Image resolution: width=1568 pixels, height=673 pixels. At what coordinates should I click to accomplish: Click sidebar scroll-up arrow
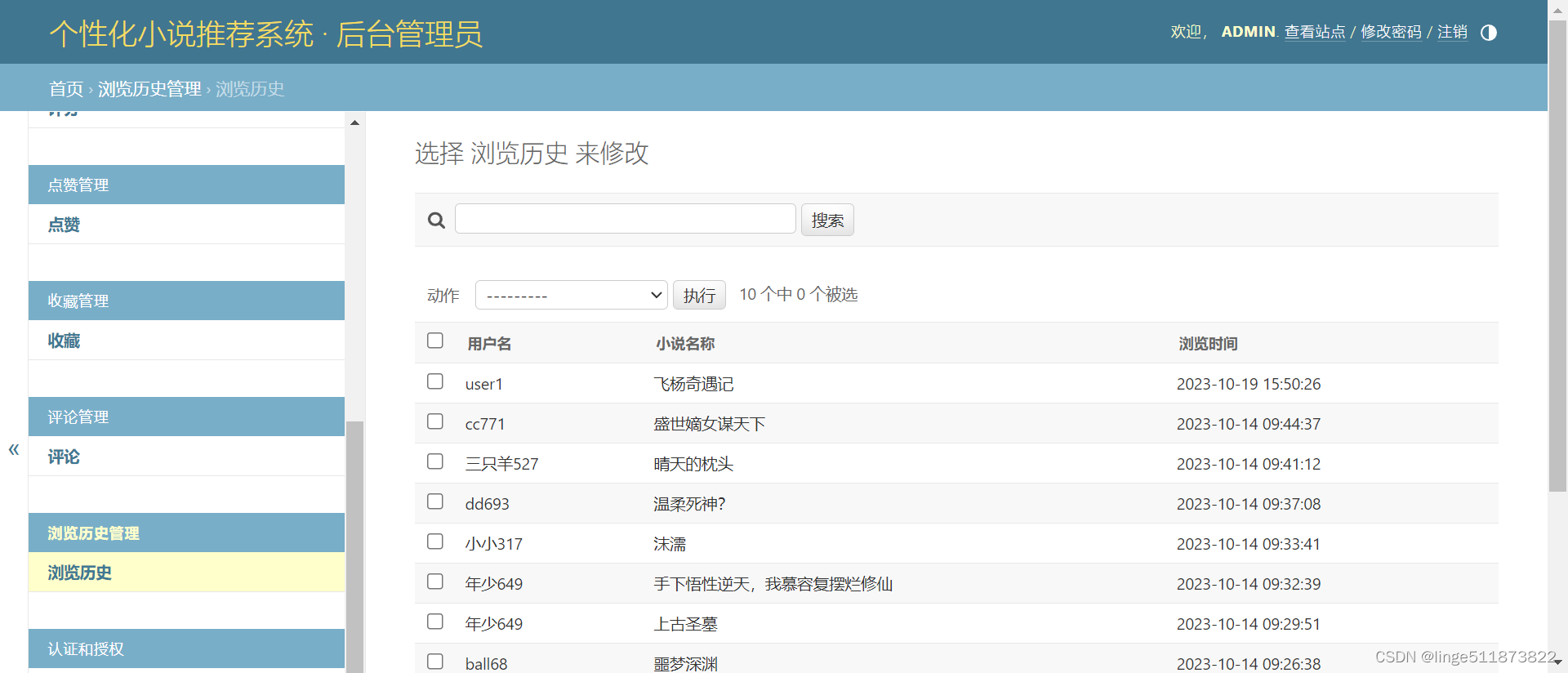(x=354, y=123)
